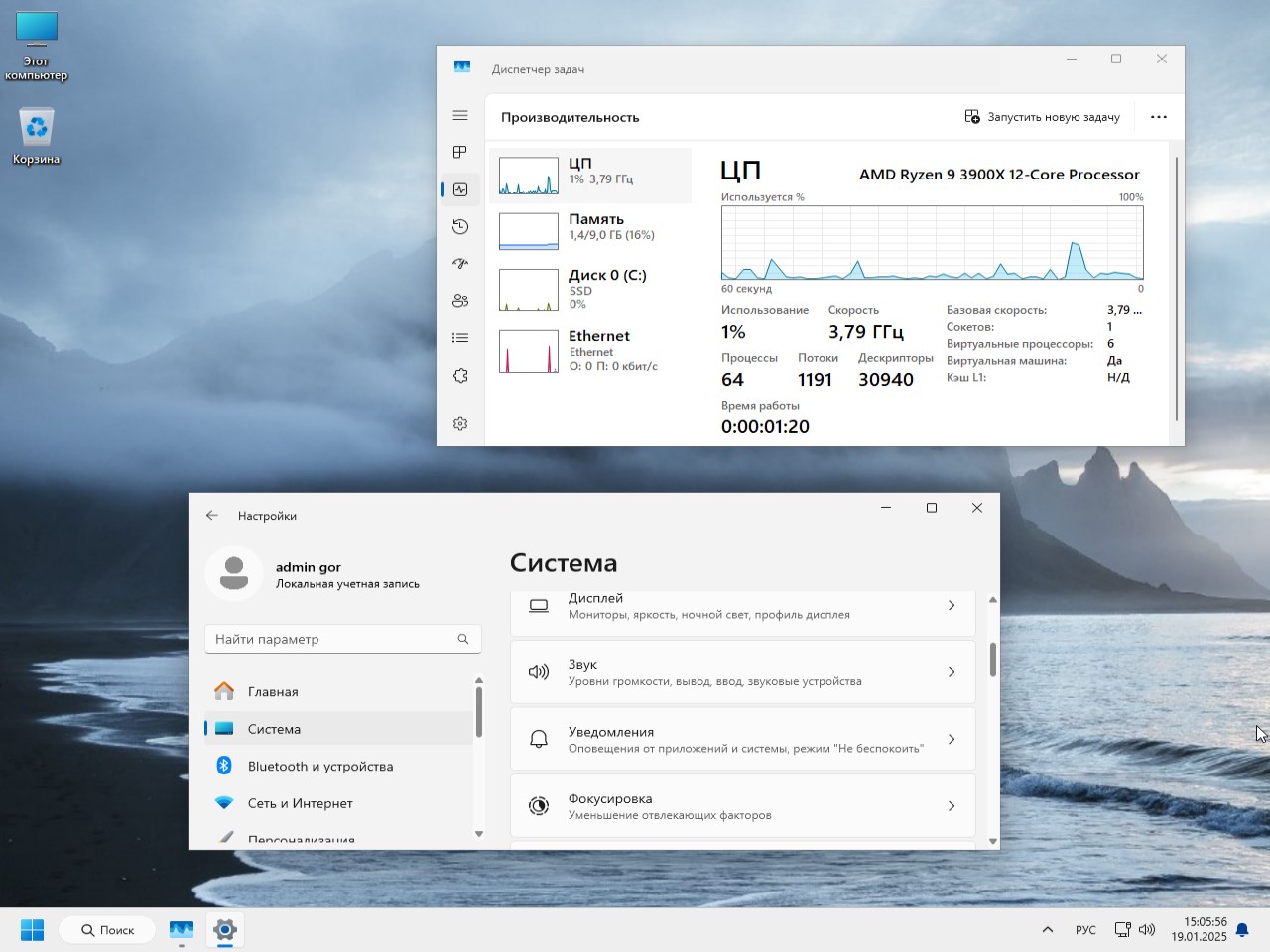Open Система in Settings sidebar
1270x952 pixels.
(x=338, y=729)
